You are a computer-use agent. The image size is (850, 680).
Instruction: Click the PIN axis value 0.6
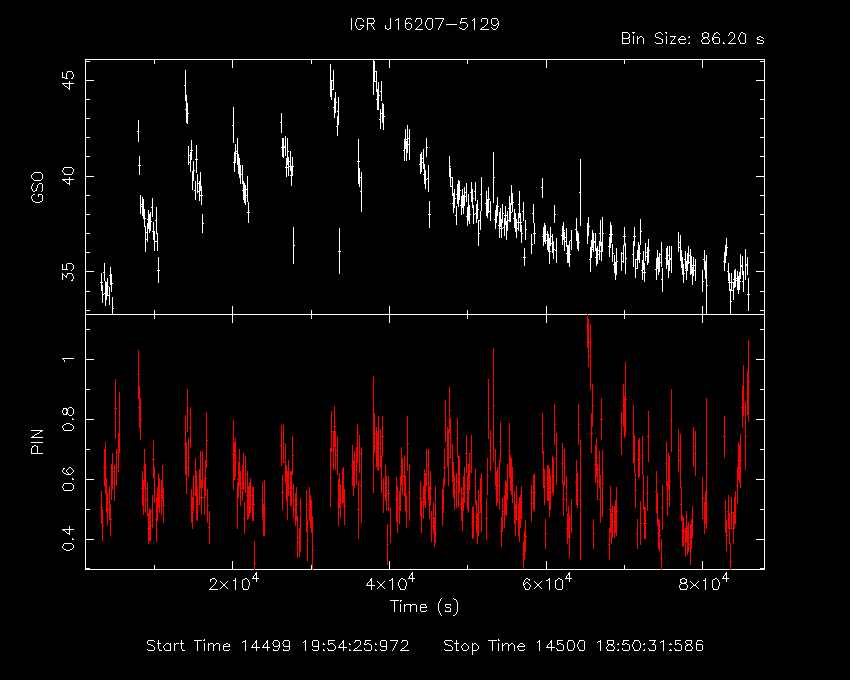[x=69, y=479]
